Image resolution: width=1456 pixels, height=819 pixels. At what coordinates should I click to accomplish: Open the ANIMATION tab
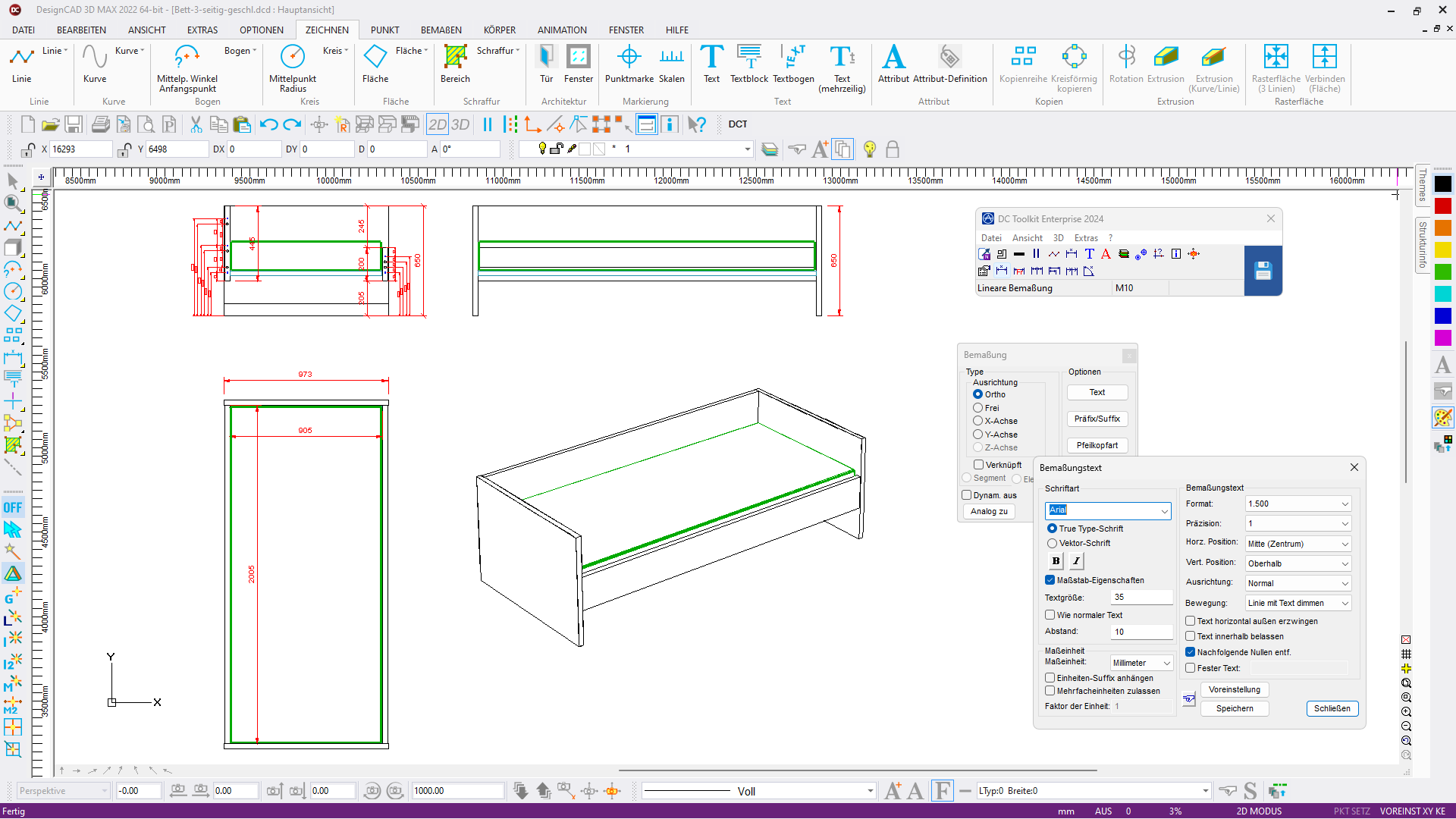coord(562,30)
